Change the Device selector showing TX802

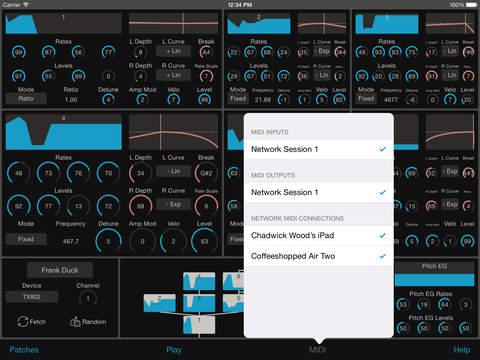click(32, 297)
